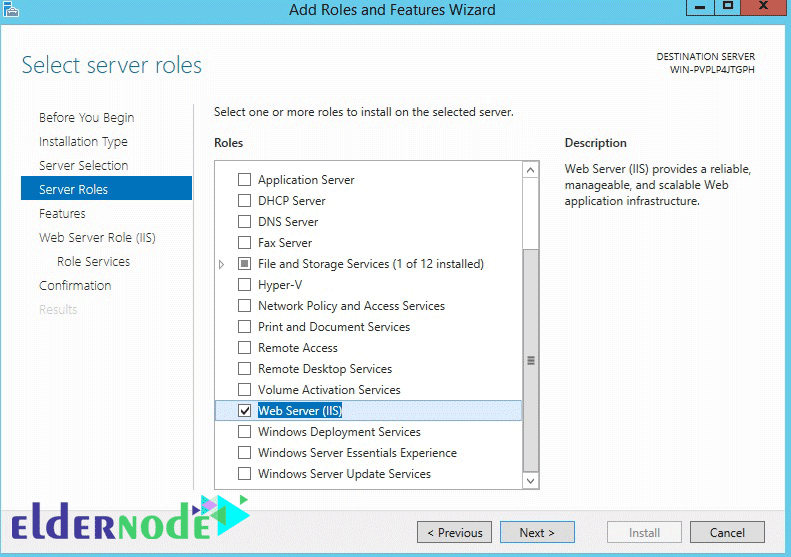
Task: Go to the Confirmation step
Action: 75,286
